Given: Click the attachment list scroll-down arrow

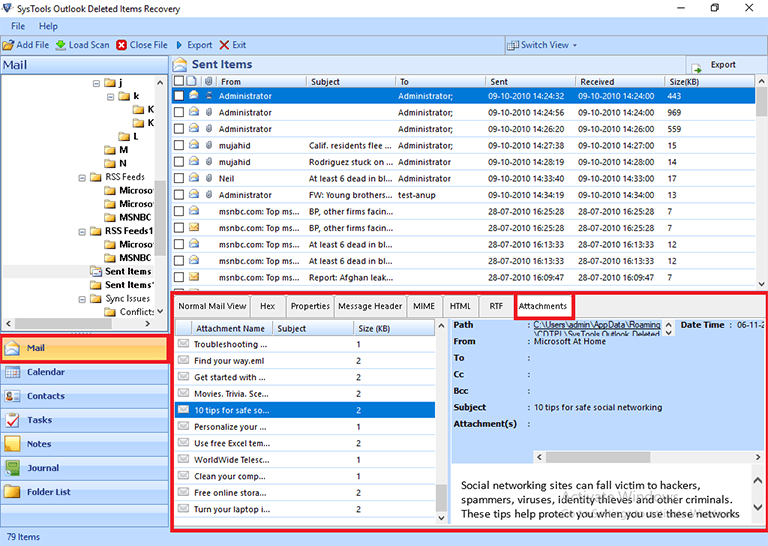Looking at the screenshot, I should tap(441, 518).
